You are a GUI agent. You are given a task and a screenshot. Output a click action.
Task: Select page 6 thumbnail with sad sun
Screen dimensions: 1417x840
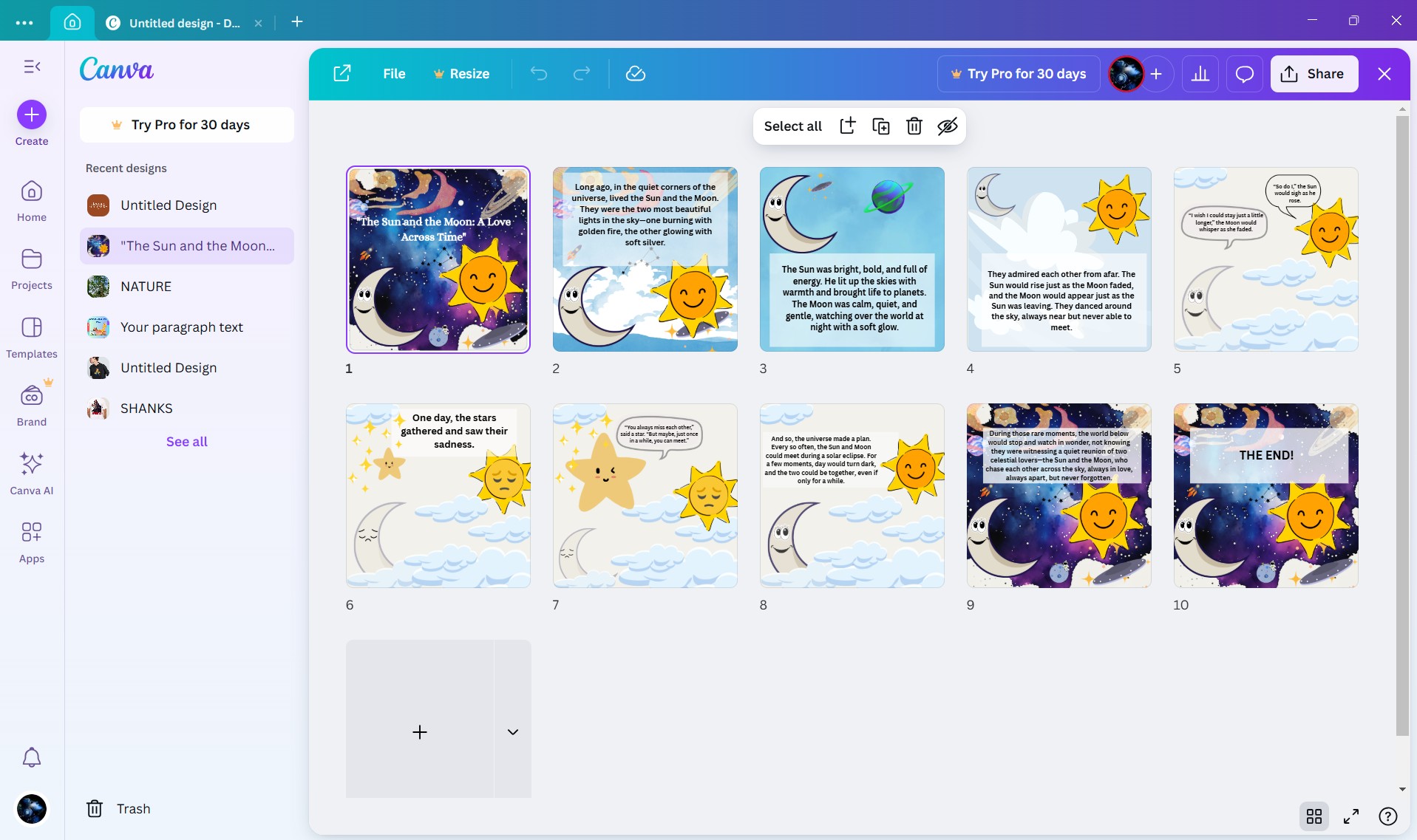438,496
